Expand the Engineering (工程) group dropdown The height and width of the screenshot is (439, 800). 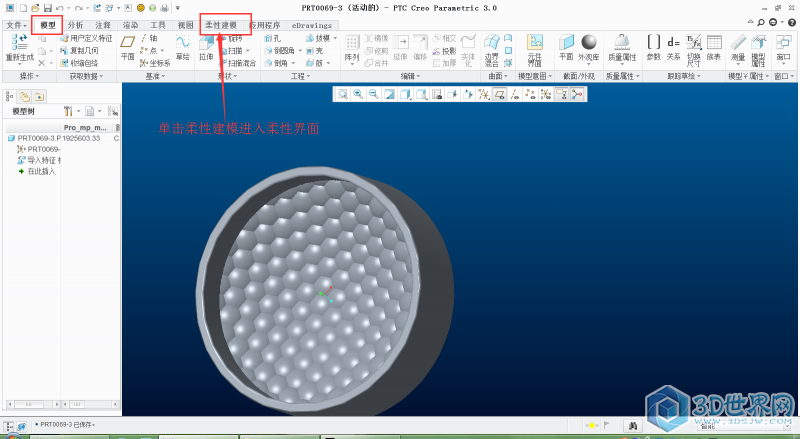pyautogui.click(x=300, y=76)
